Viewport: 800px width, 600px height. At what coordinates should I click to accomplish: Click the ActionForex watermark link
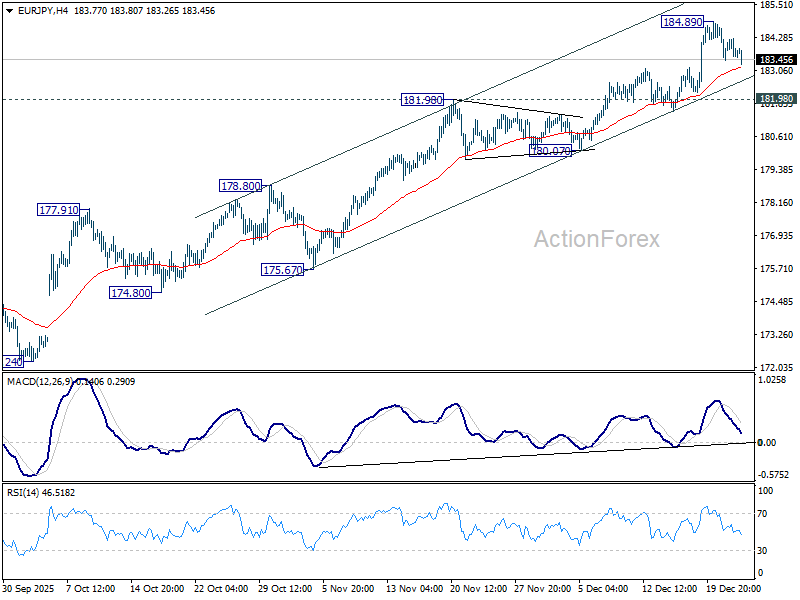coord(596,237)
